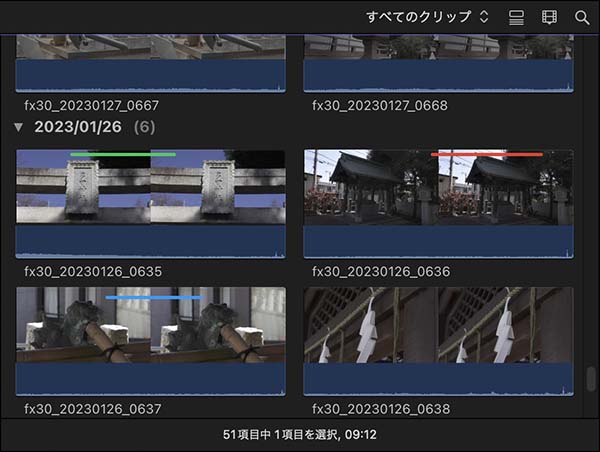The height and width of the screenshot is (452, 600).
Task: Open the すべてのクリップ filter dropdown
Action: tap(427, 17)
